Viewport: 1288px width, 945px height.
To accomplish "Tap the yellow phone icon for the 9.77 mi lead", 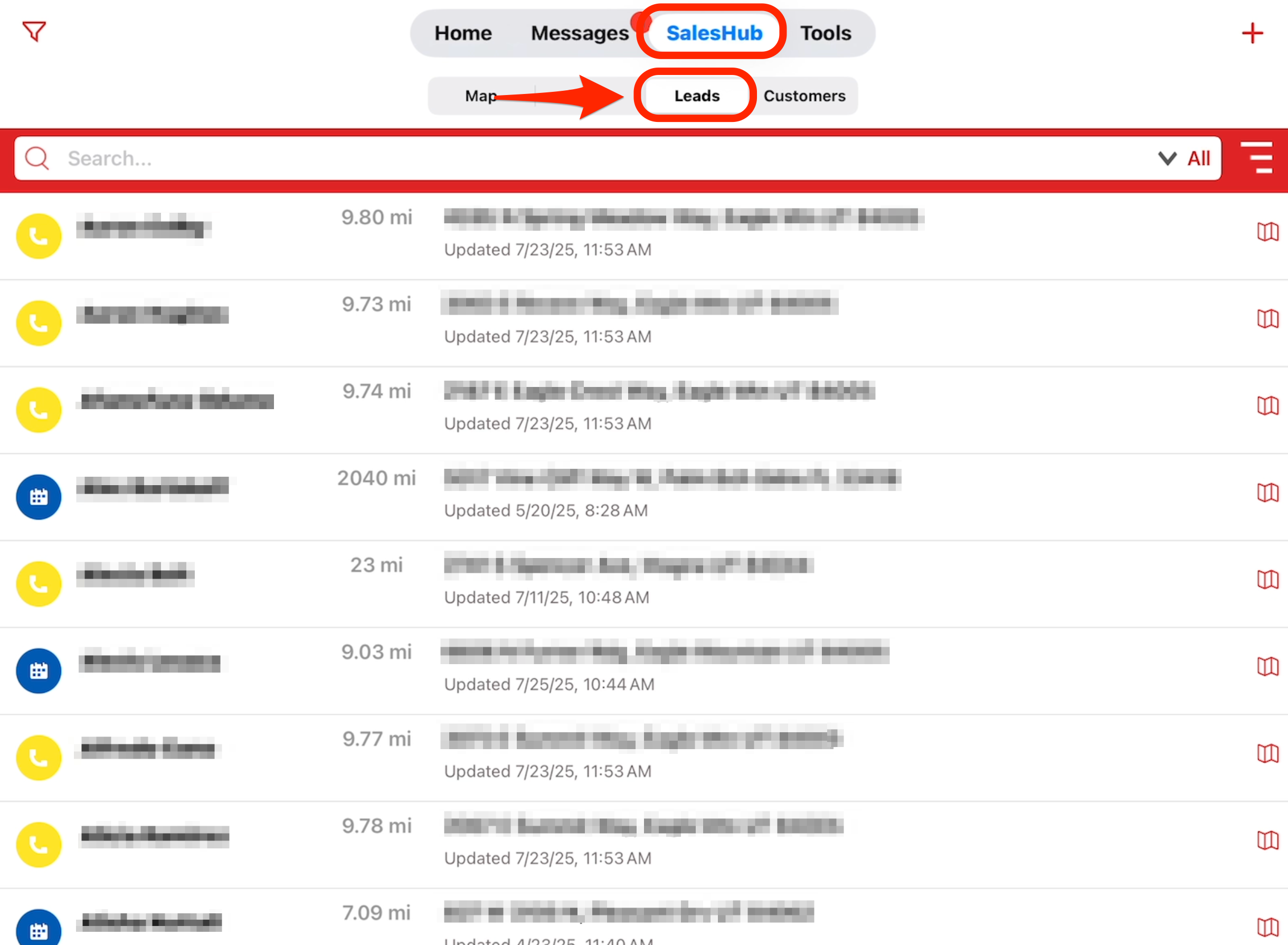I will 39,758.
